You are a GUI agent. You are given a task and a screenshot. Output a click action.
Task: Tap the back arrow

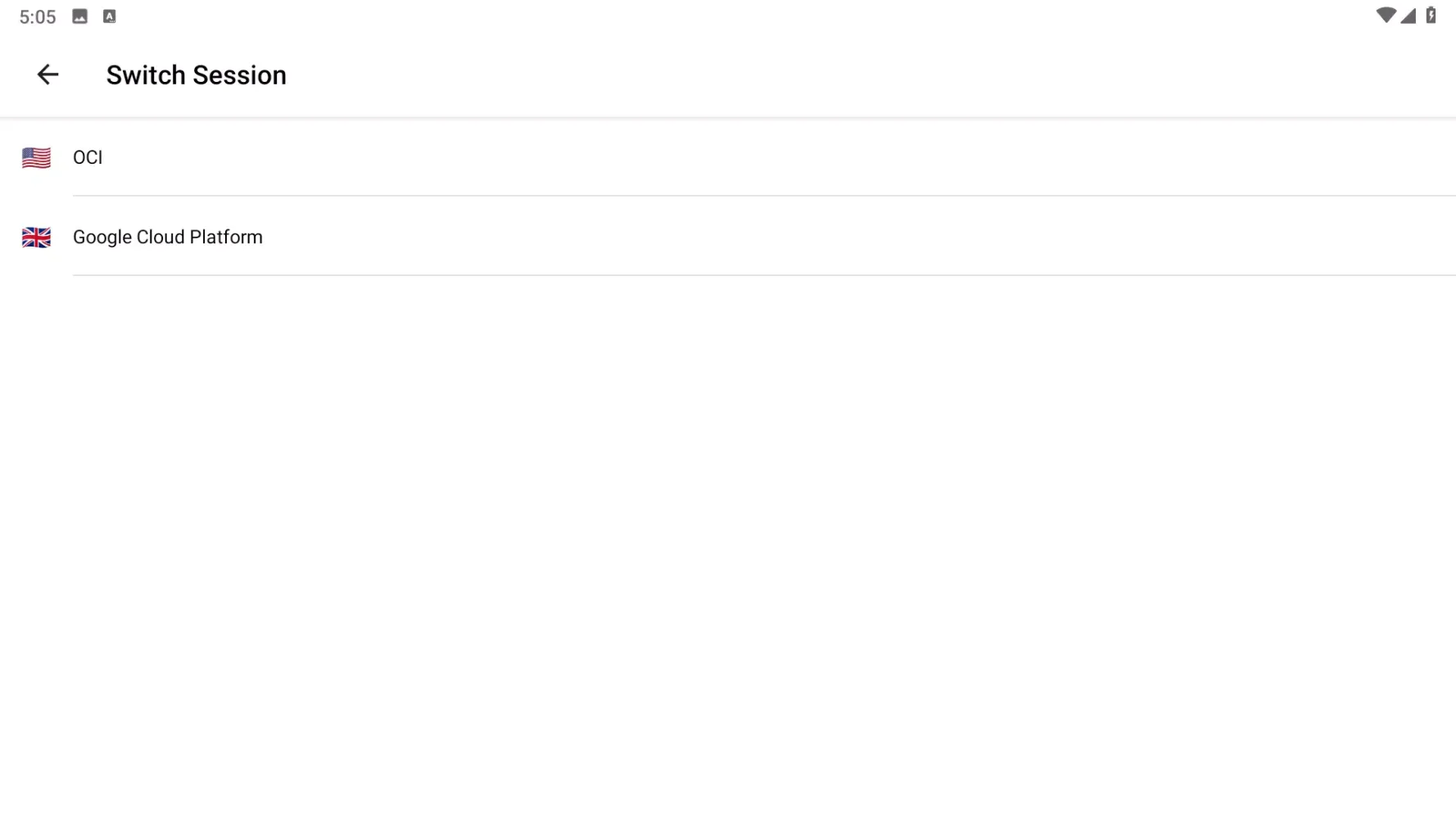47,75
